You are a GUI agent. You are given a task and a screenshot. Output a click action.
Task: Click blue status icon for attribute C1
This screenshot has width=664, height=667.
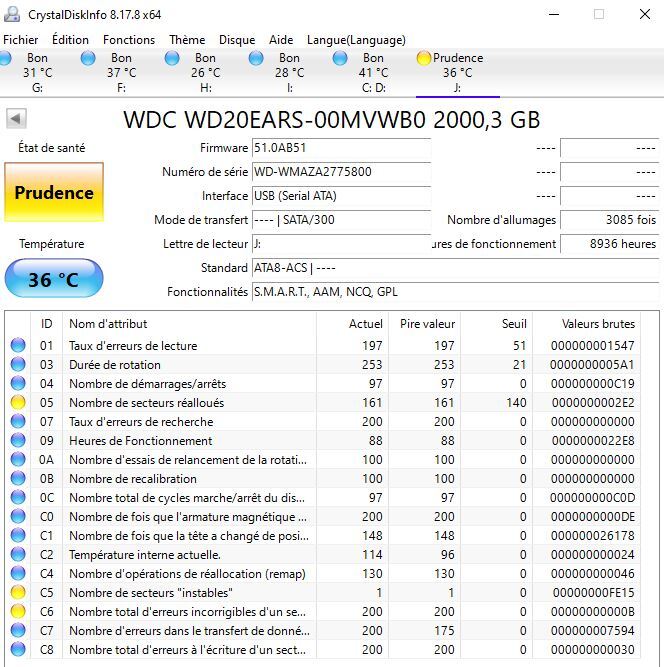18,535
